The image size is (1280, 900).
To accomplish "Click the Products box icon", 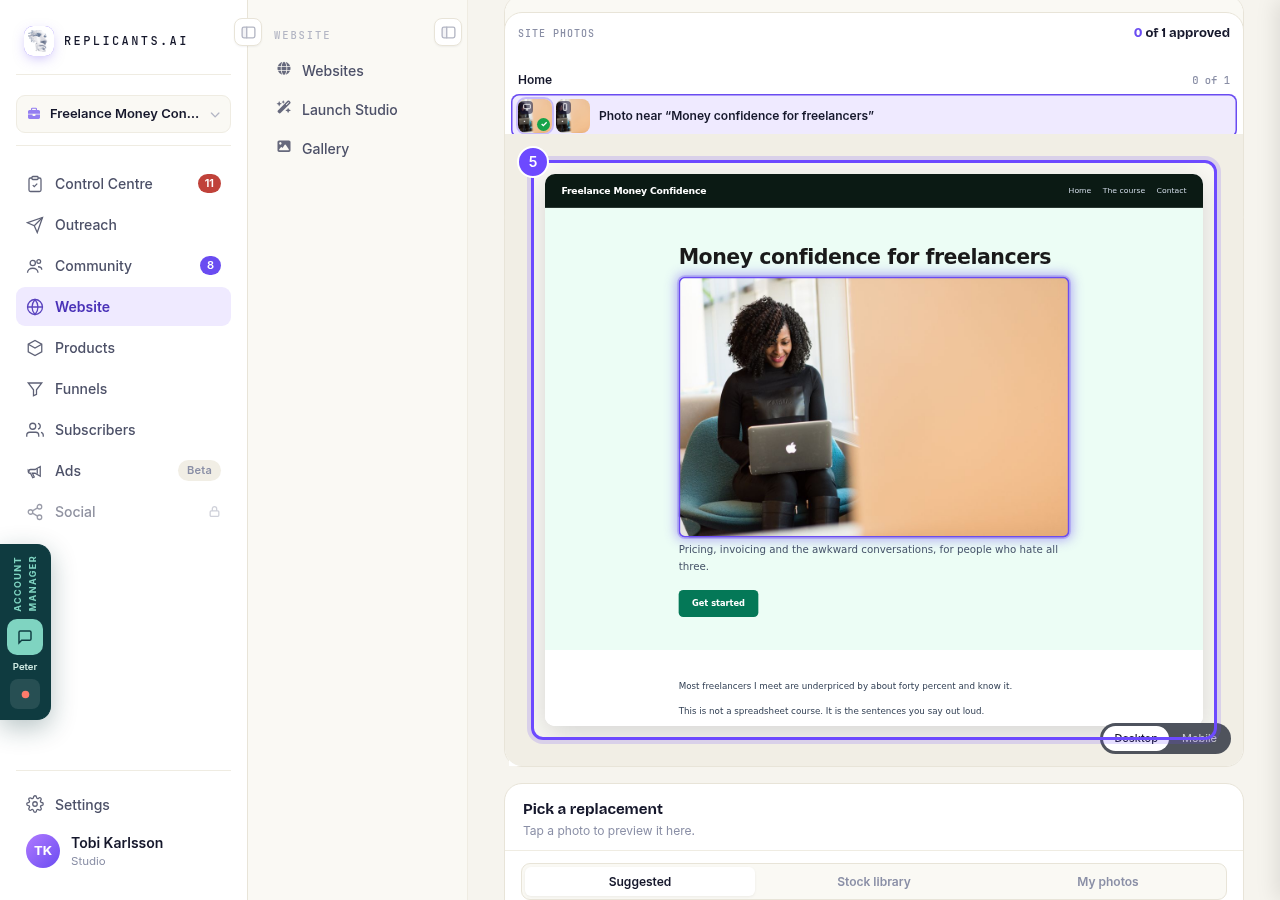I will pyautogui.click(x=35, y=348).
